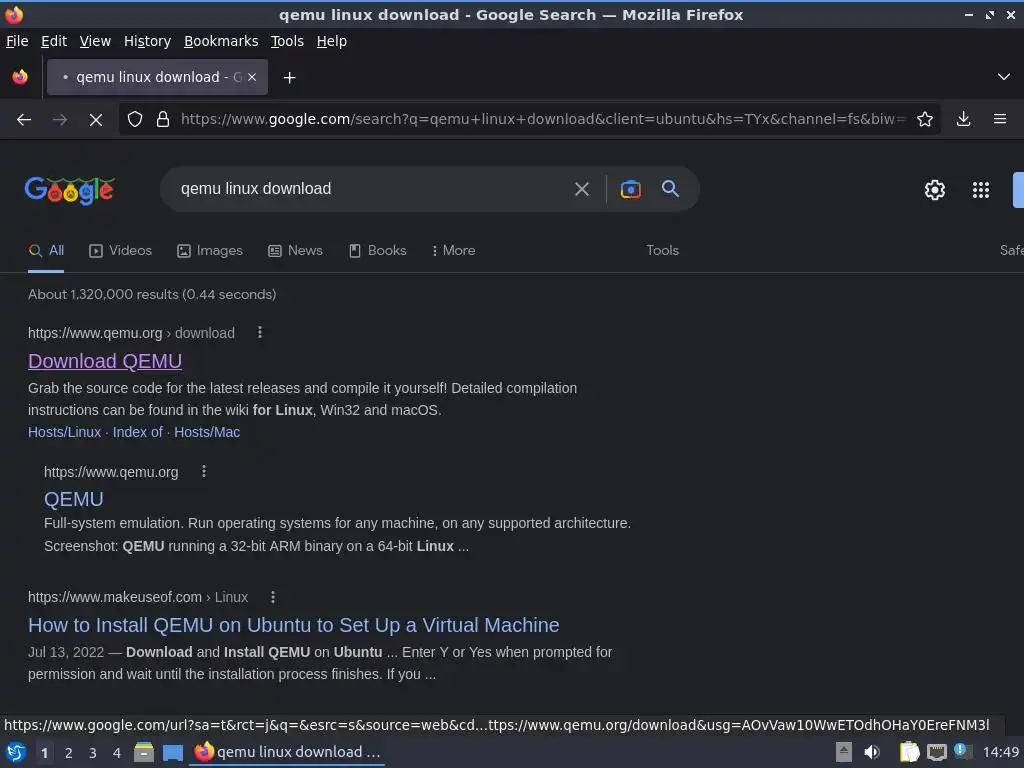This screenshot has width=1024, height=768.
Task: Open options dots for makeuseof.com result
Action: pos(273,597)
